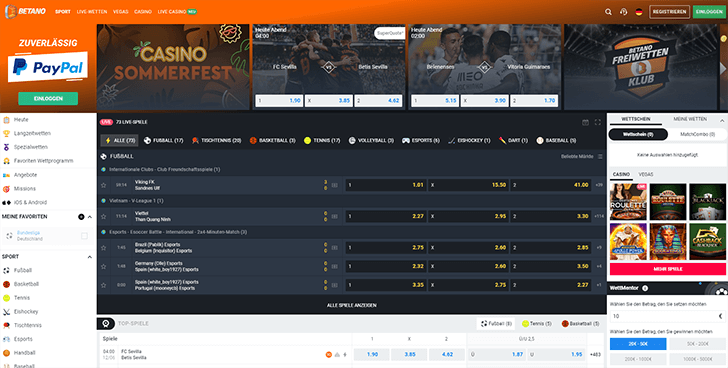
Task: Click Einloggen under the PayPal banner
Action: pyautogui.click(x=48, y=98)
